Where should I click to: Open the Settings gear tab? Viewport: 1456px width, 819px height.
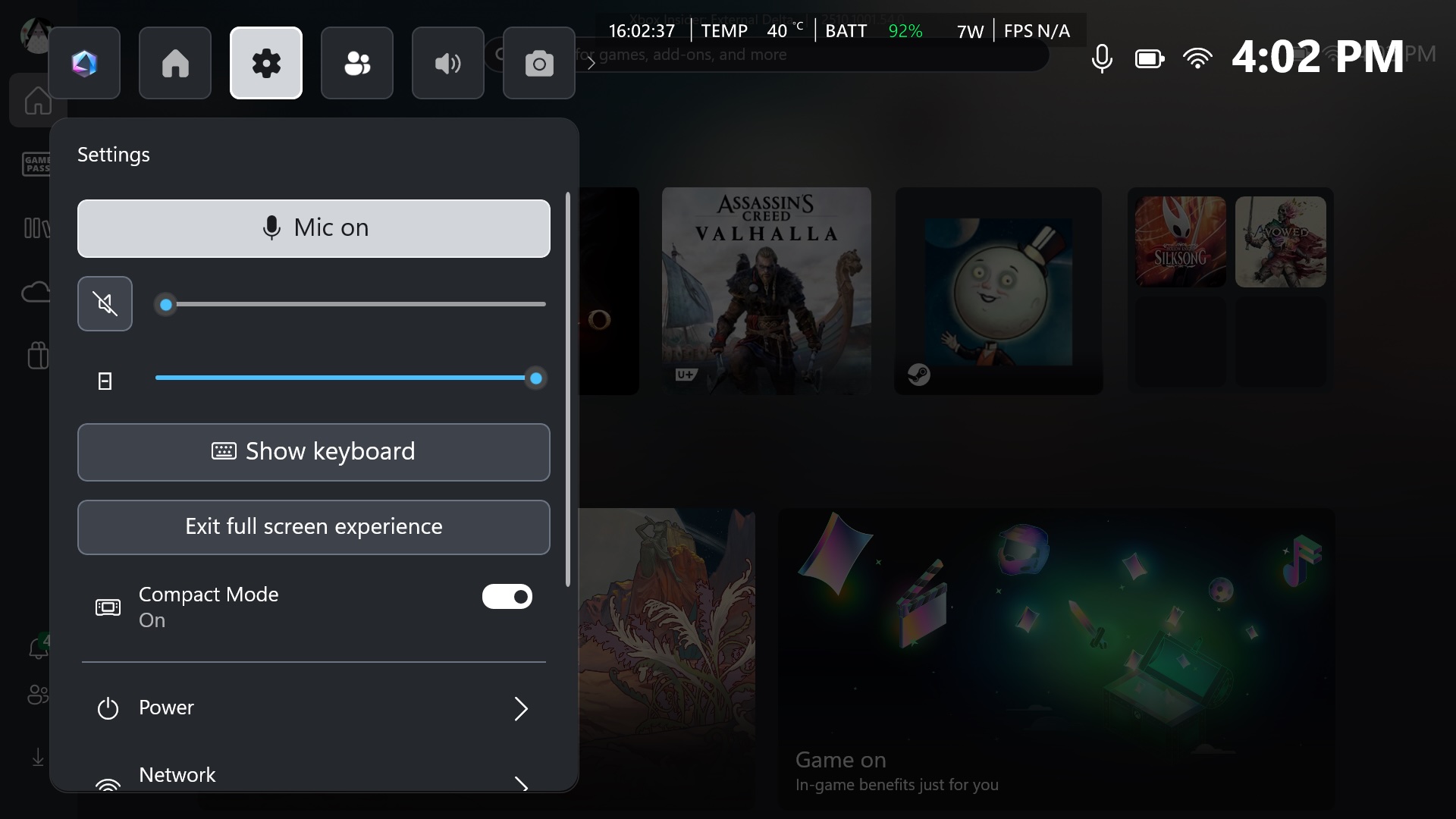click(x=266, y=63)
